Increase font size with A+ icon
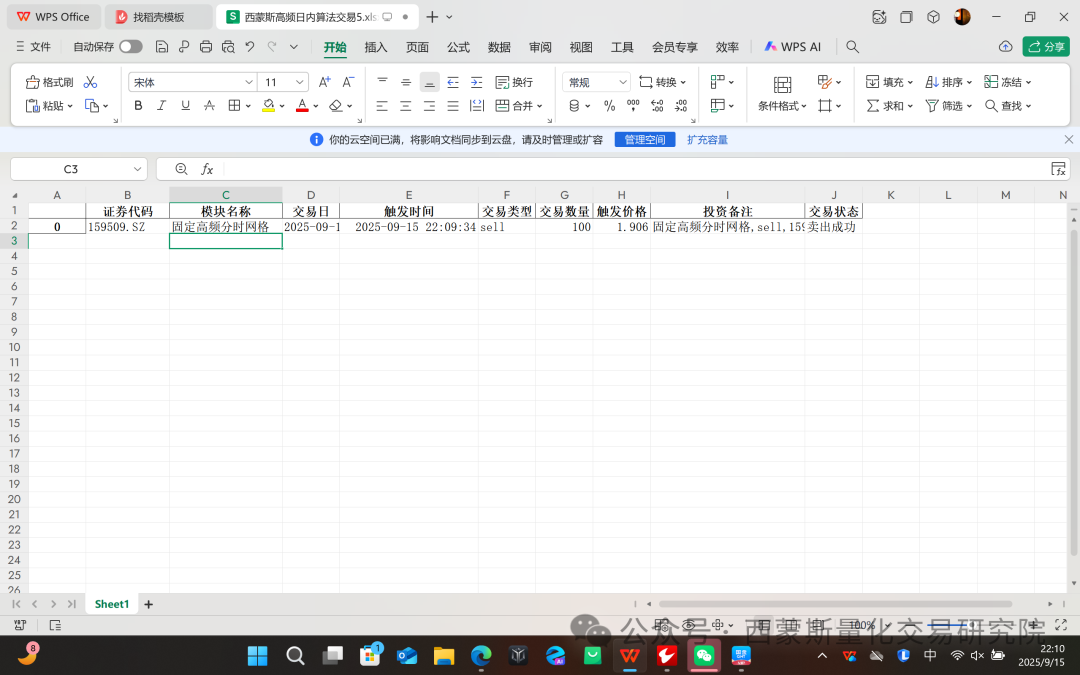This screenshot has width=1080, height=675. click(324, 82)
